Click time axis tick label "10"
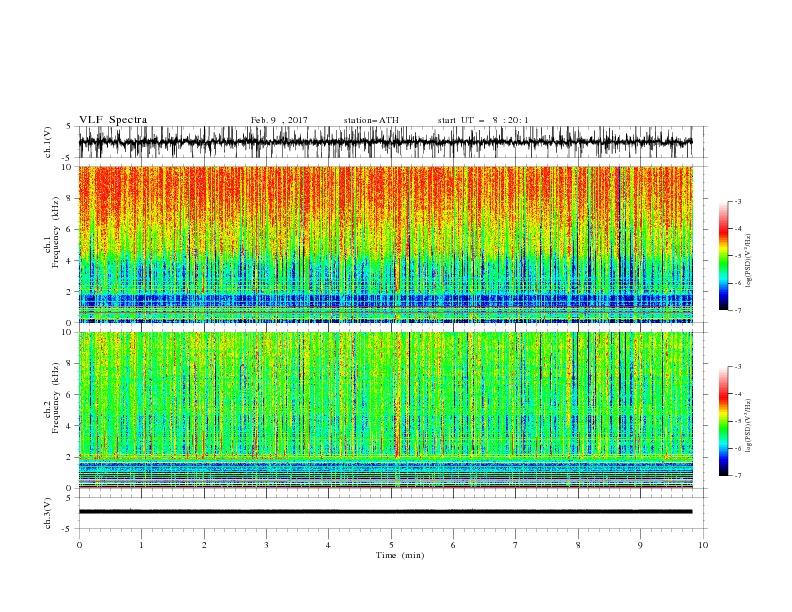The width and height of the screenshot is (792, 612). pos(703,545)
